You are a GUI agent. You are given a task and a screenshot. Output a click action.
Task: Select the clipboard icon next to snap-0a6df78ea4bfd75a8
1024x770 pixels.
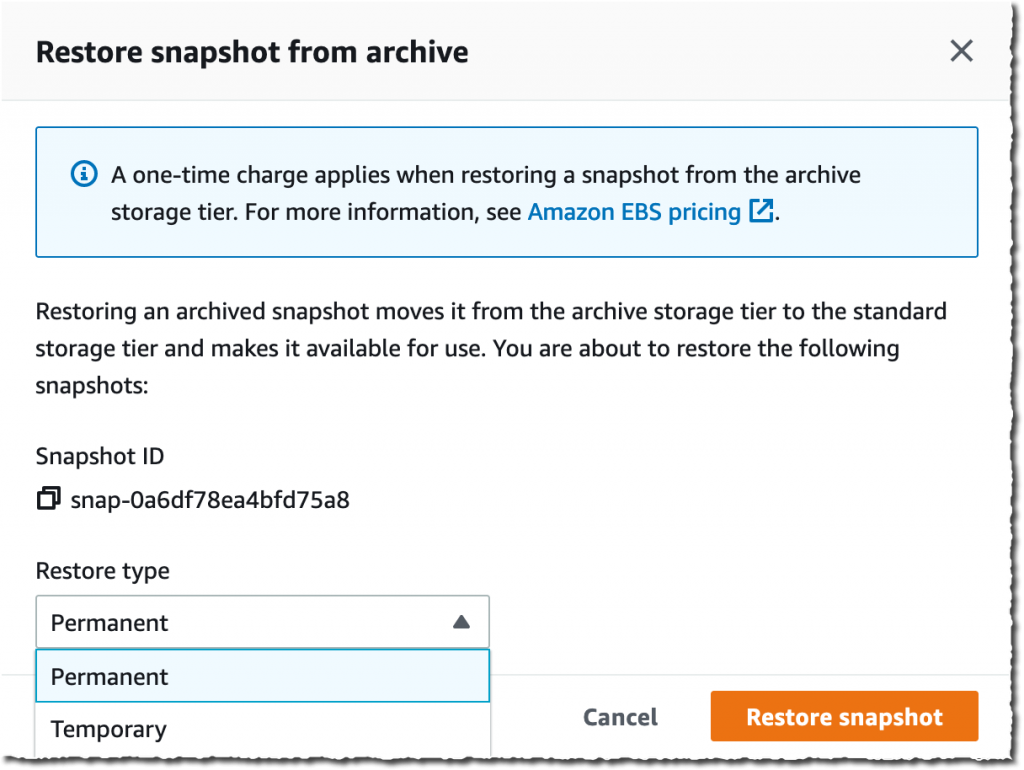coord(48,498)
